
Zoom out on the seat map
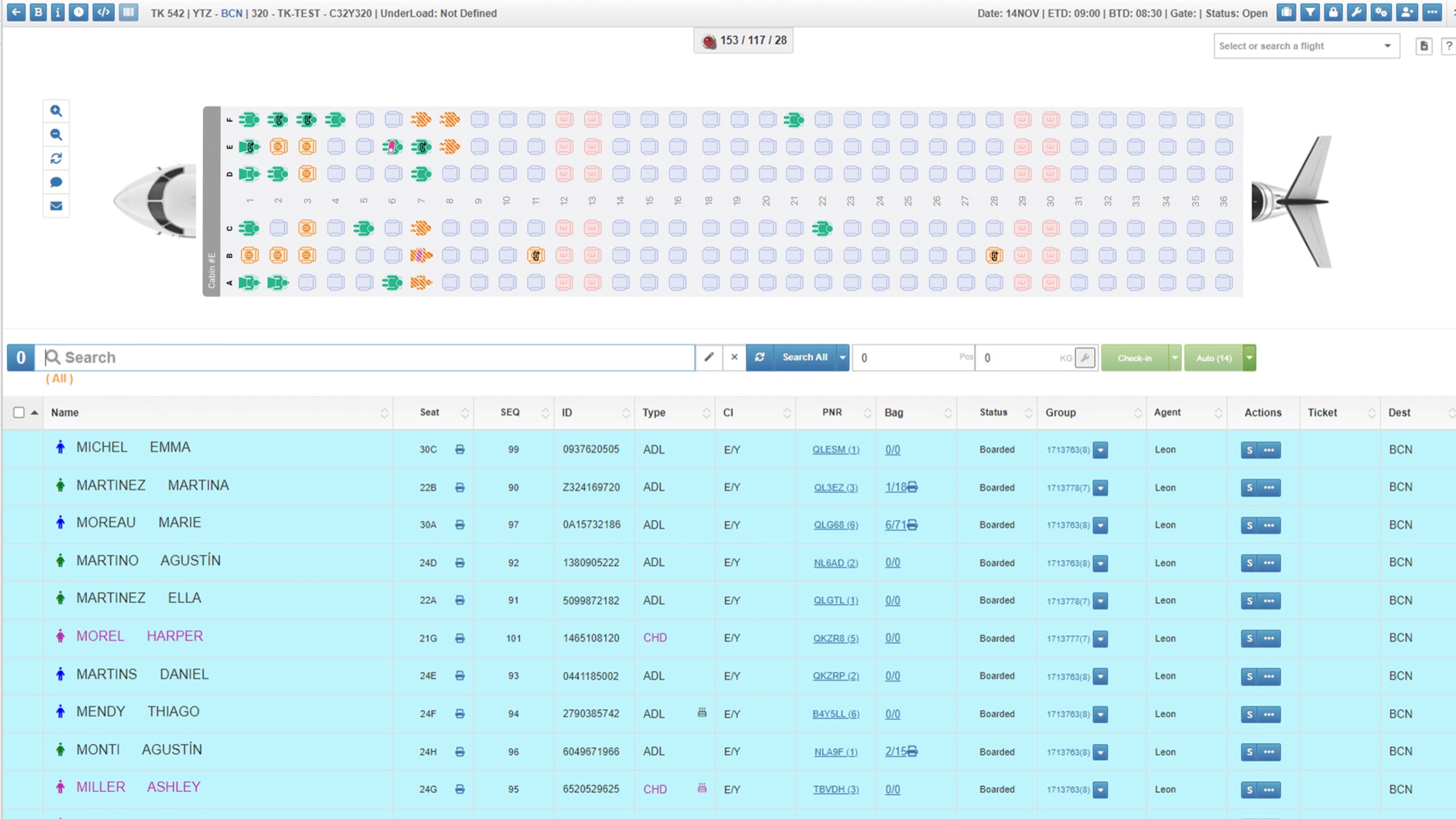56,135
